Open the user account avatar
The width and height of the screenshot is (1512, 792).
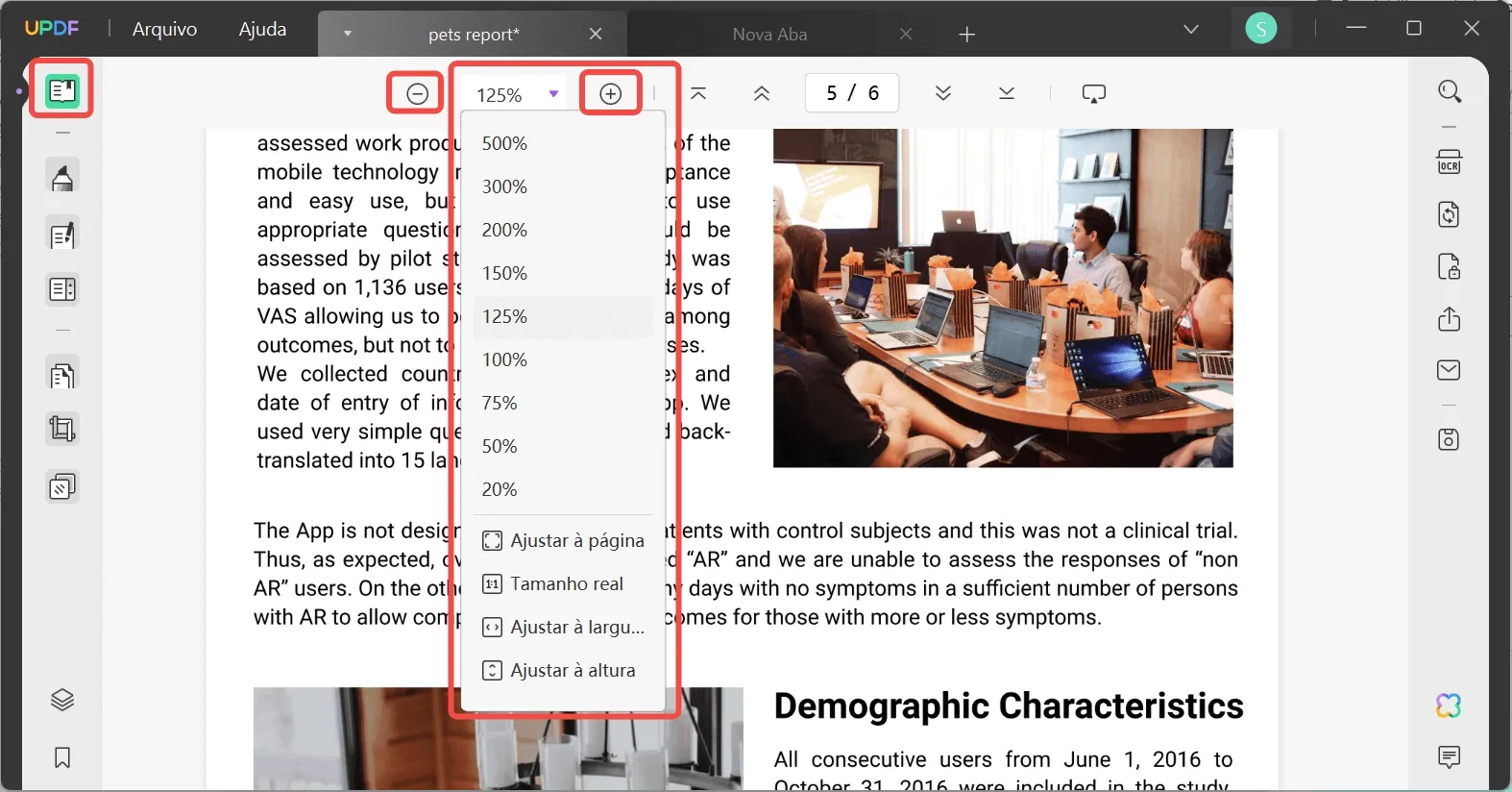[x=1260, y=28]
